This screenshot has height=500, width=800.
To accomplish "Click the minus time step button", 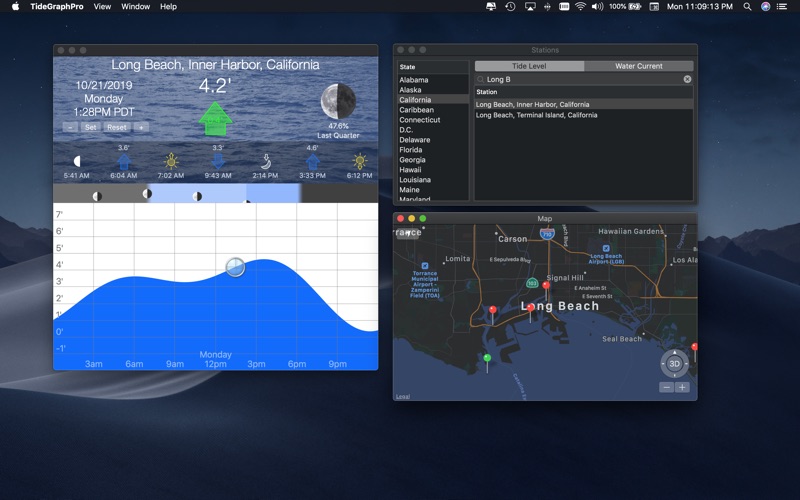I will click(x=70, y=127).
